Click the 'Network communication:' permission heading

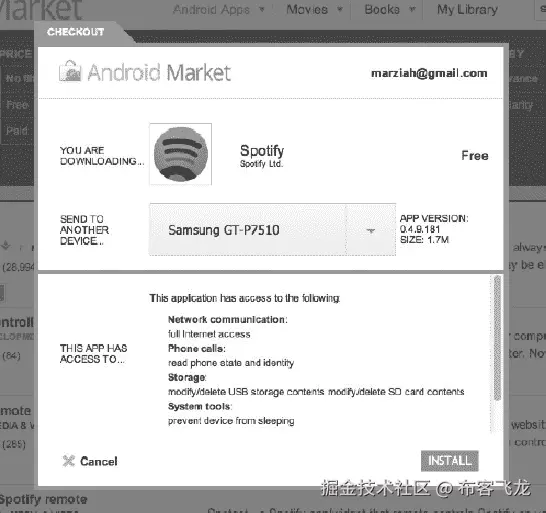click(x=227, y=319)
